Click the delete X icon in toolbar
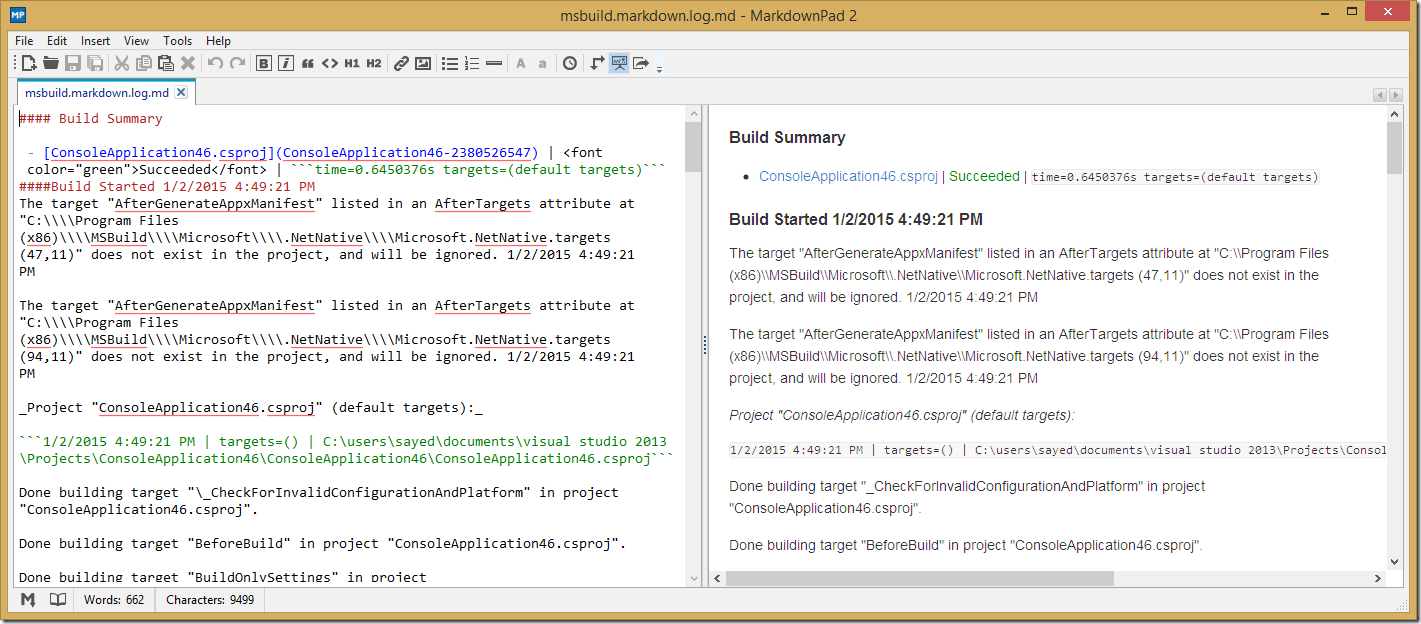 [188, 63]
